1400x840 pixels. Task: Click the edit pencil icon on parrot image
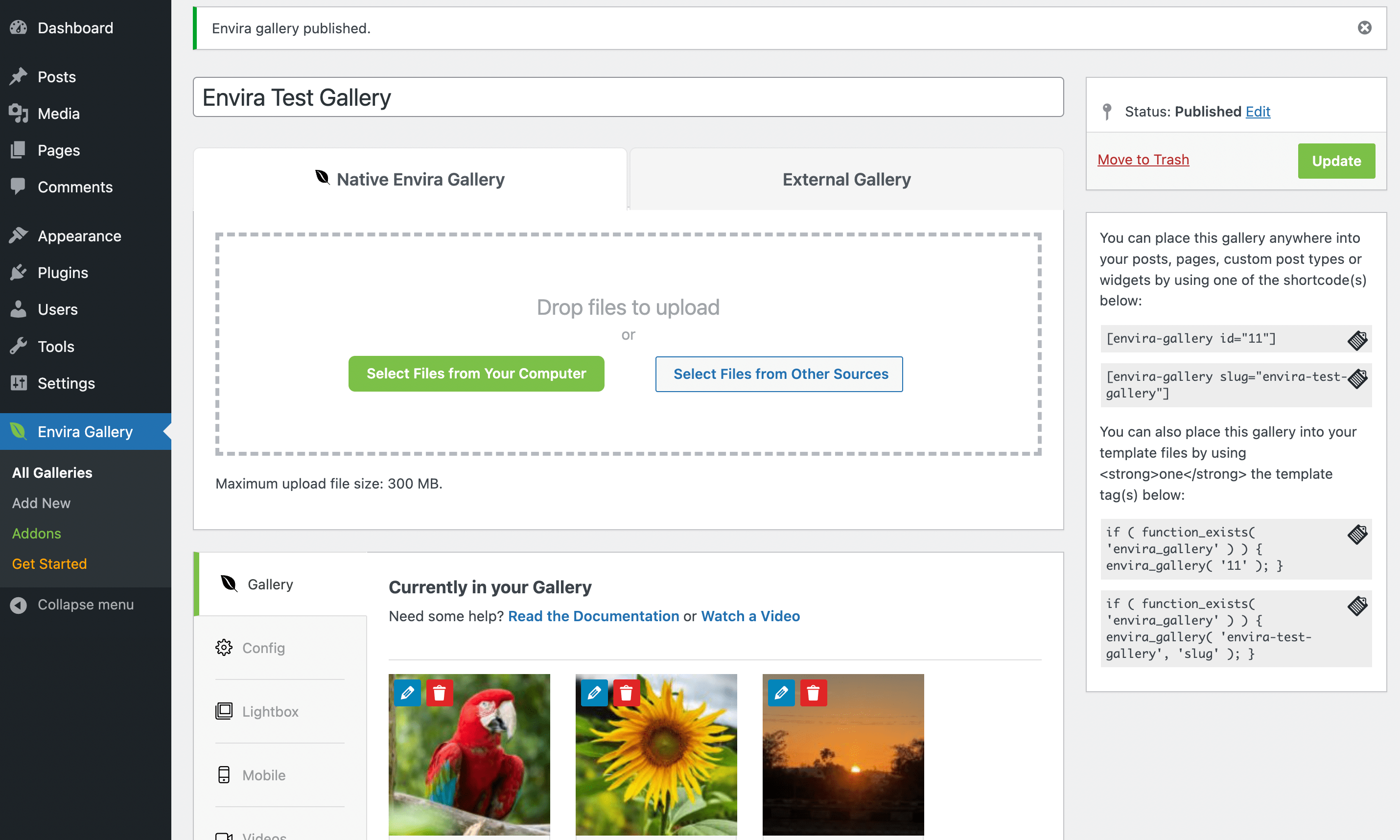coord(407,692)
